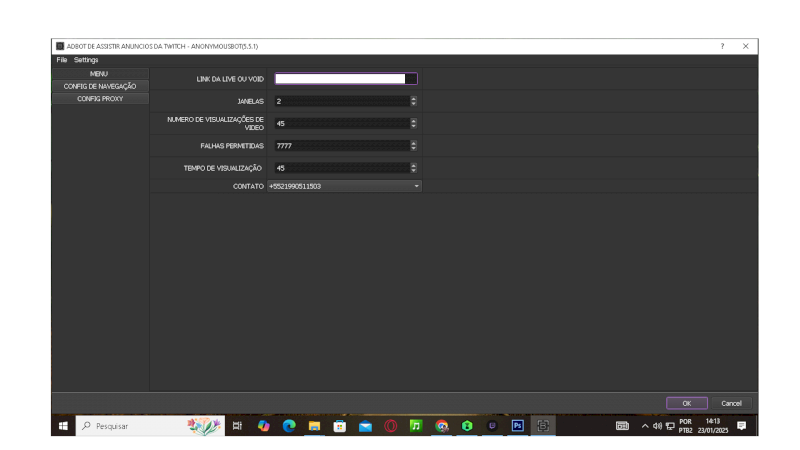
Task: Decrease the JANELAS value
Action: (x=413, y=104)
